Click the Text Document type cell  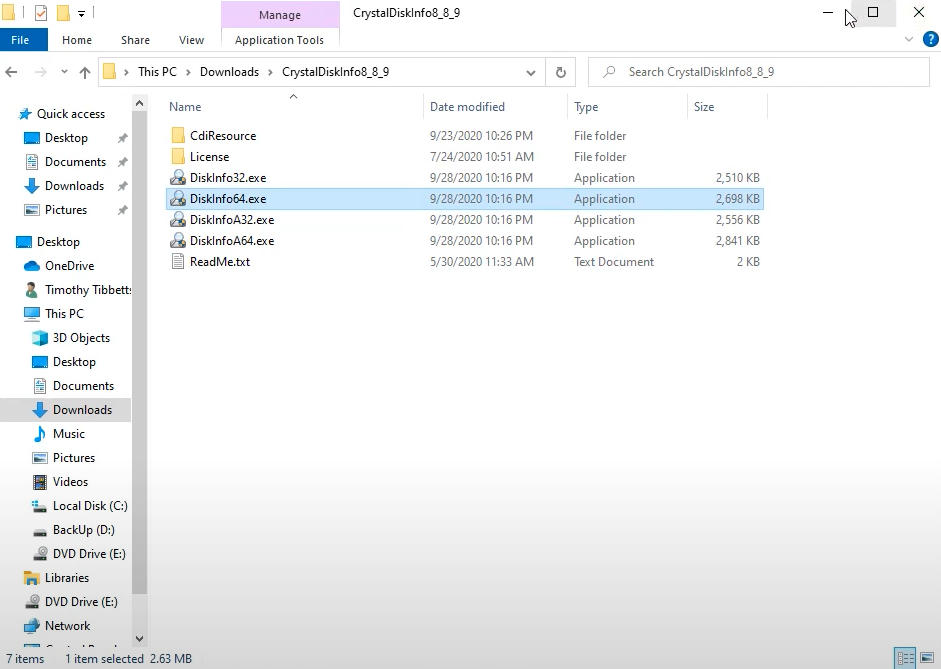pyautogui.click(x=613, y=262)
